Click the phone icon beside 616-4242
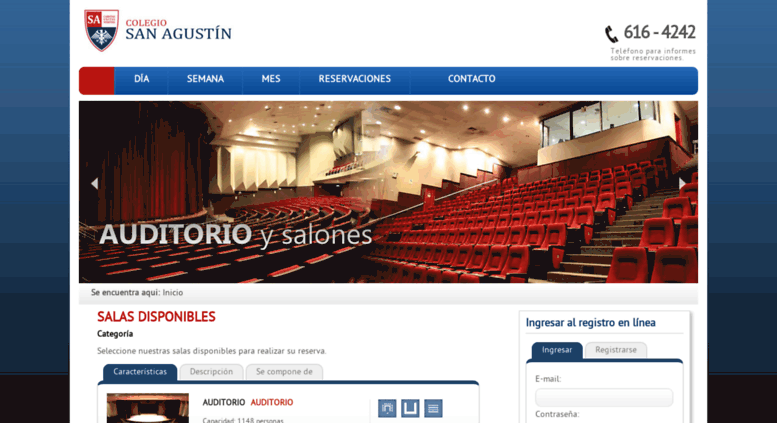This screenshot has height=423, width=777. (x=611, y=34)
